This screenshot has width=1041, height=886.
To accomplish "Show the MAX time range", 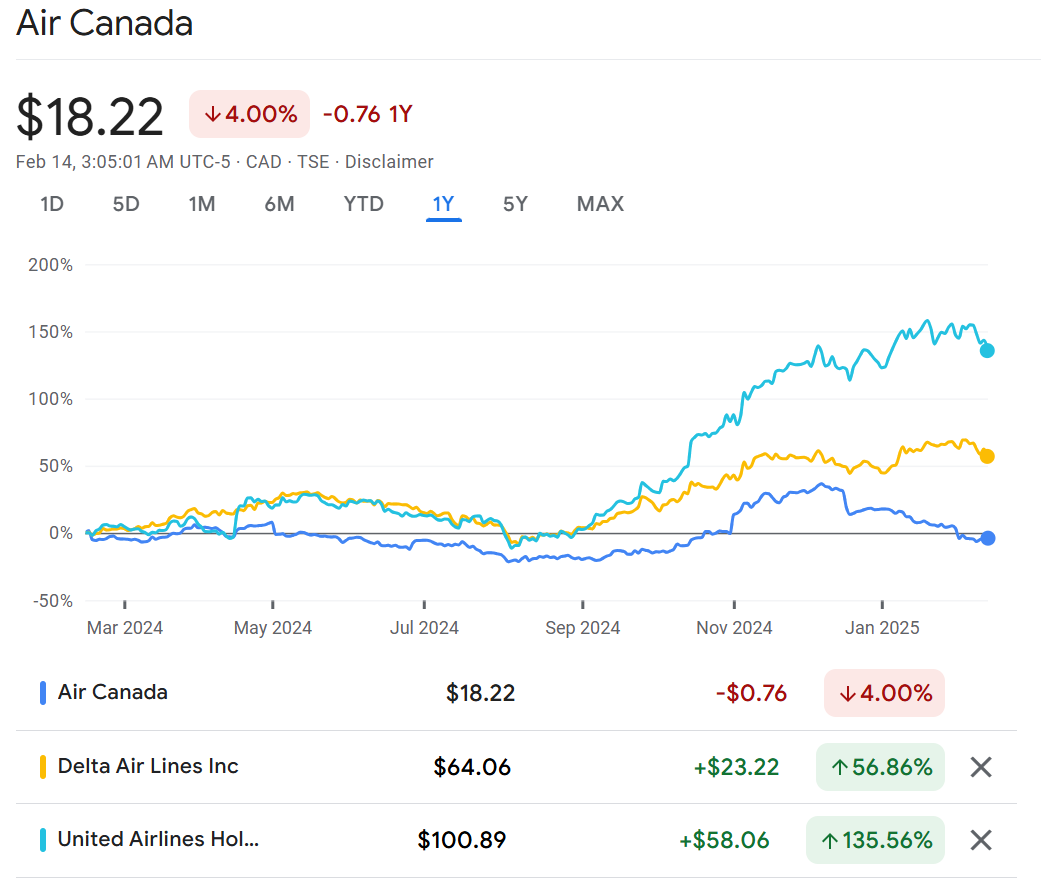I will tap(600, 204).
